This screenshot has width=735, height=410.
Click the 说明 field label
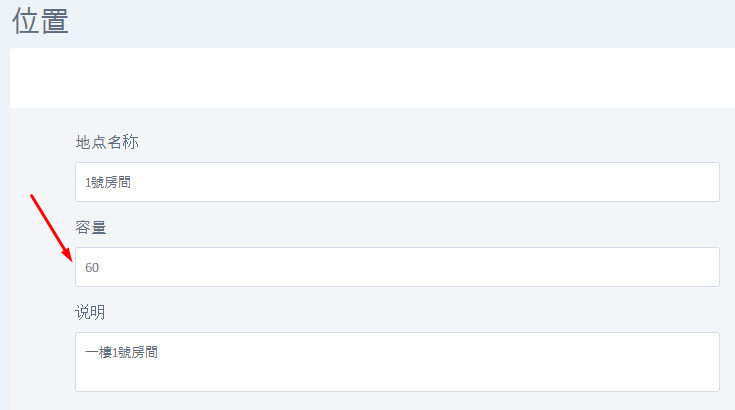(x=91, y=312)
